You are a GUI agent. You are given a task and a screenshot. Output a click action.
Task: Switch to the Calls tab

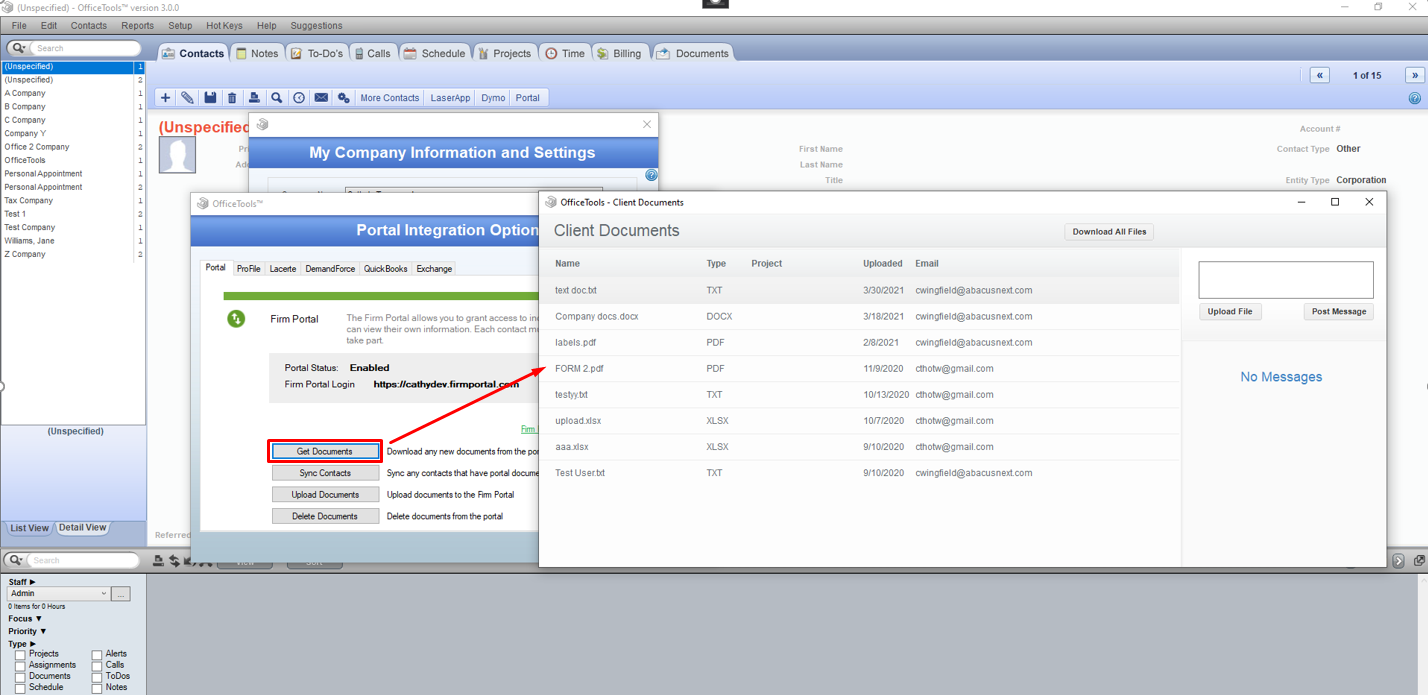pyautogui.click(x=373, y=53)
